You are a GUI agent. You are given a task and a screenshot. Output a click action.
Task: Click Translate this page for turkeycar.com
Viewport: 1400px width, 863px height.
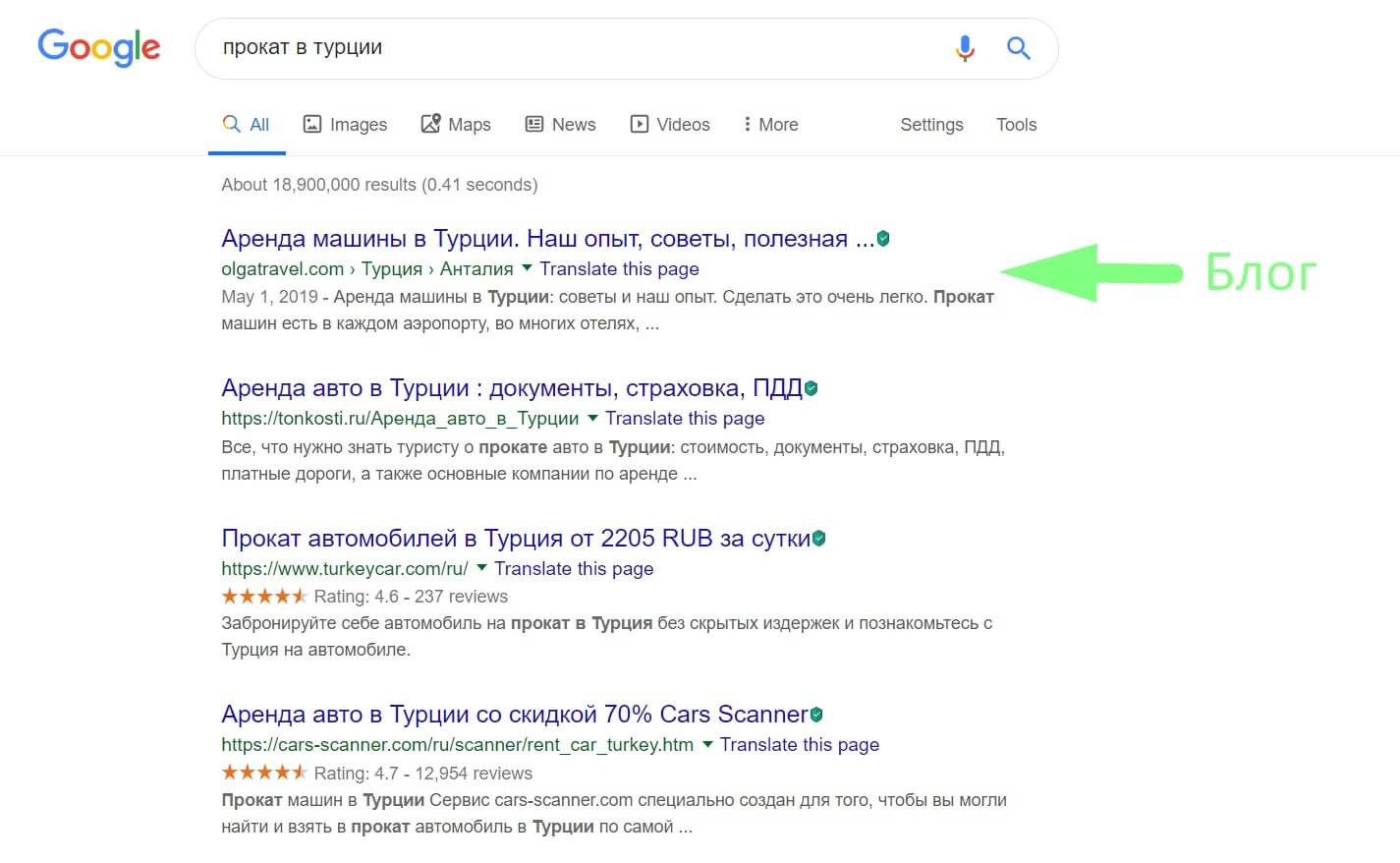574,569
